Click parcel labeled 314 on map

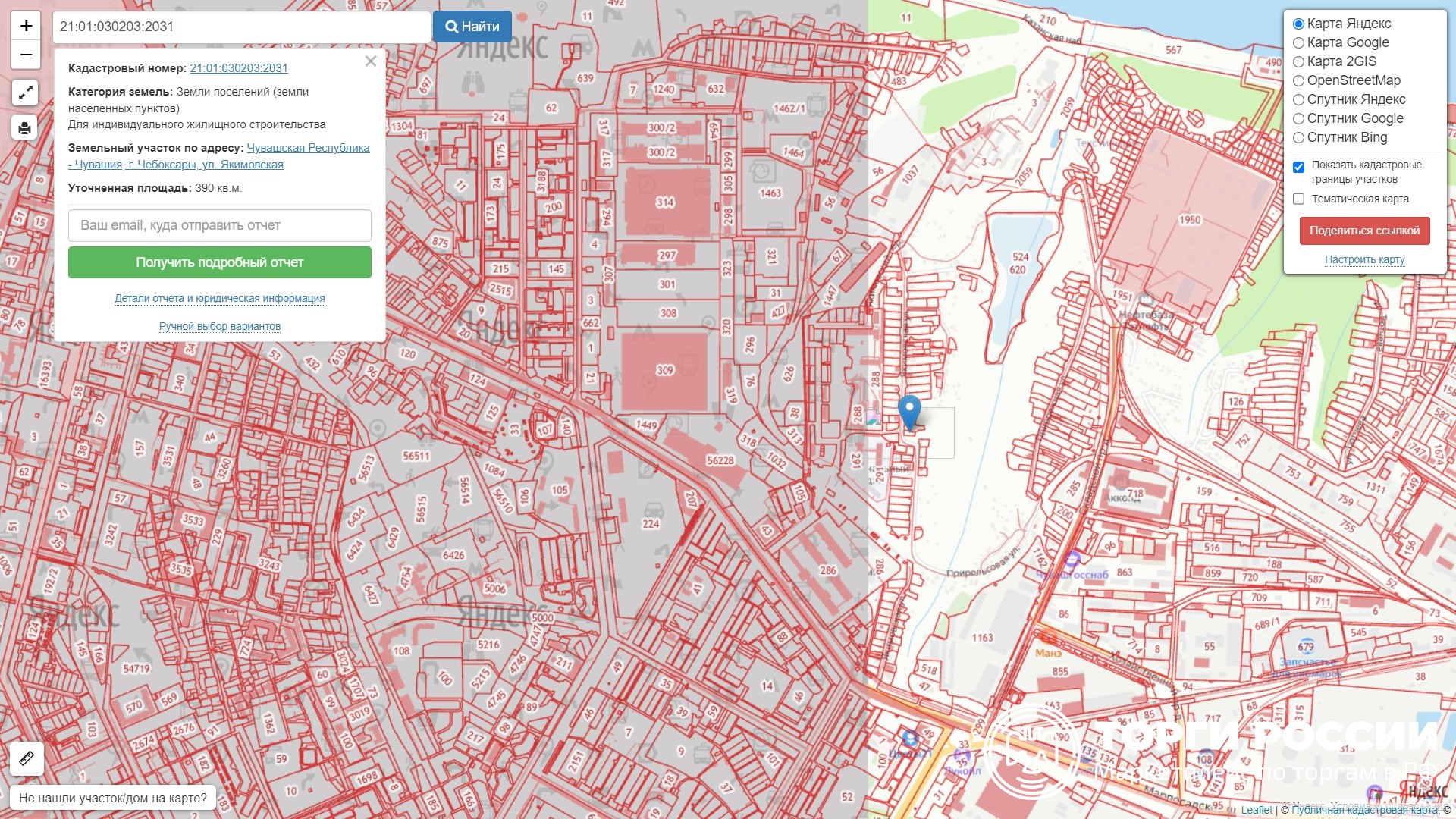[x=665, y=202]
